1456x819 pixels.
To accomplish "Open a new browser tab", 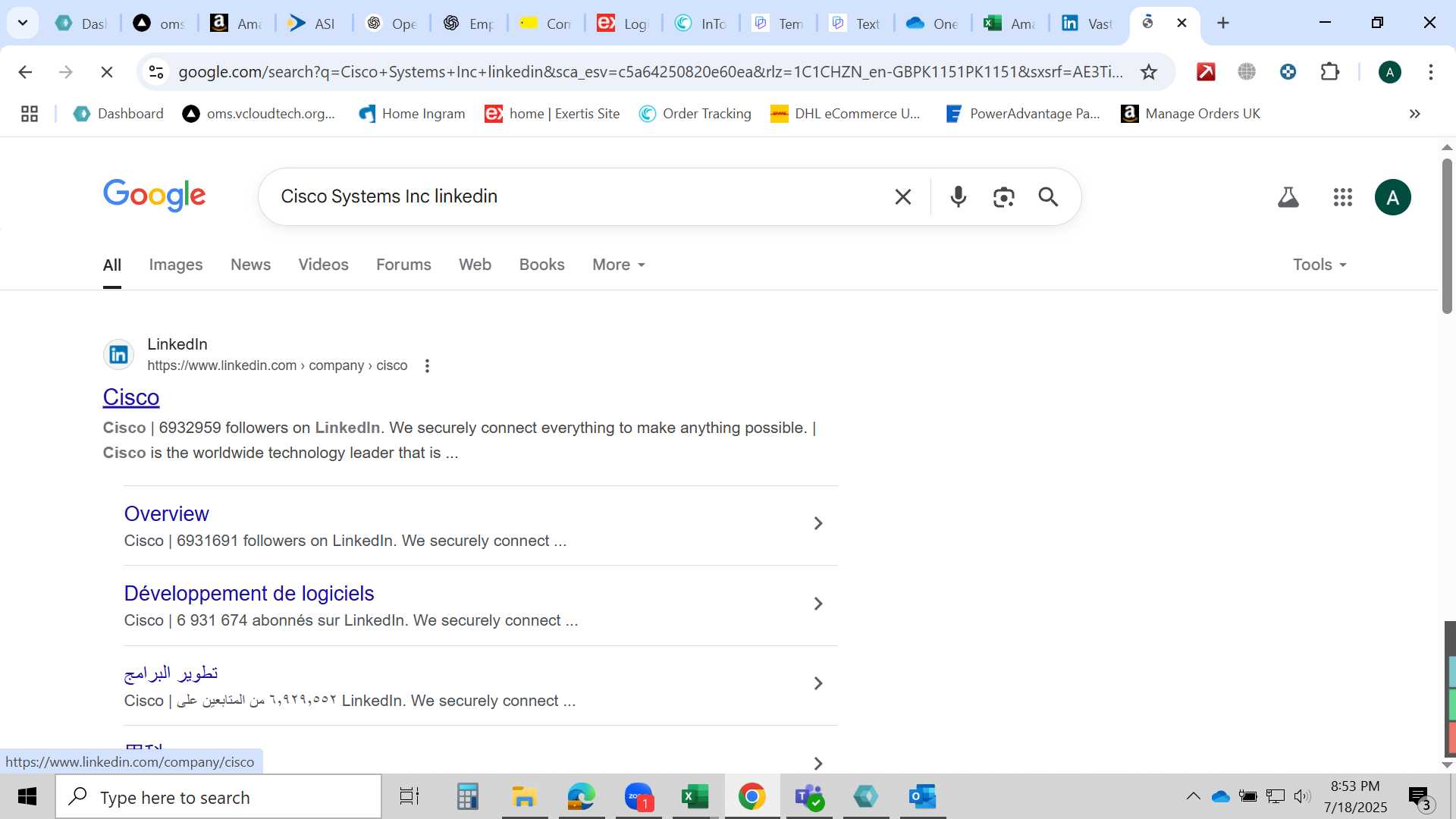I will [x=1223, y=23].
